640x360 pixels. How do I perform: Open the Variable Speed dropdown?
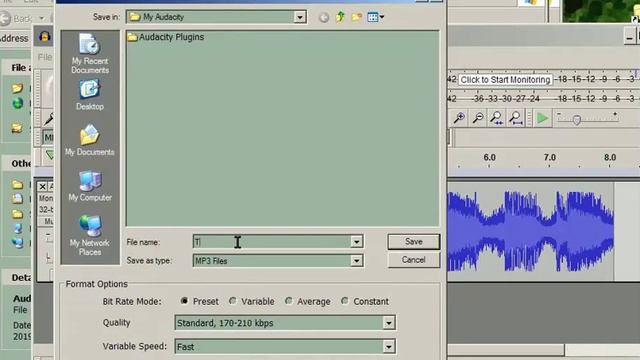click(389, 347)
